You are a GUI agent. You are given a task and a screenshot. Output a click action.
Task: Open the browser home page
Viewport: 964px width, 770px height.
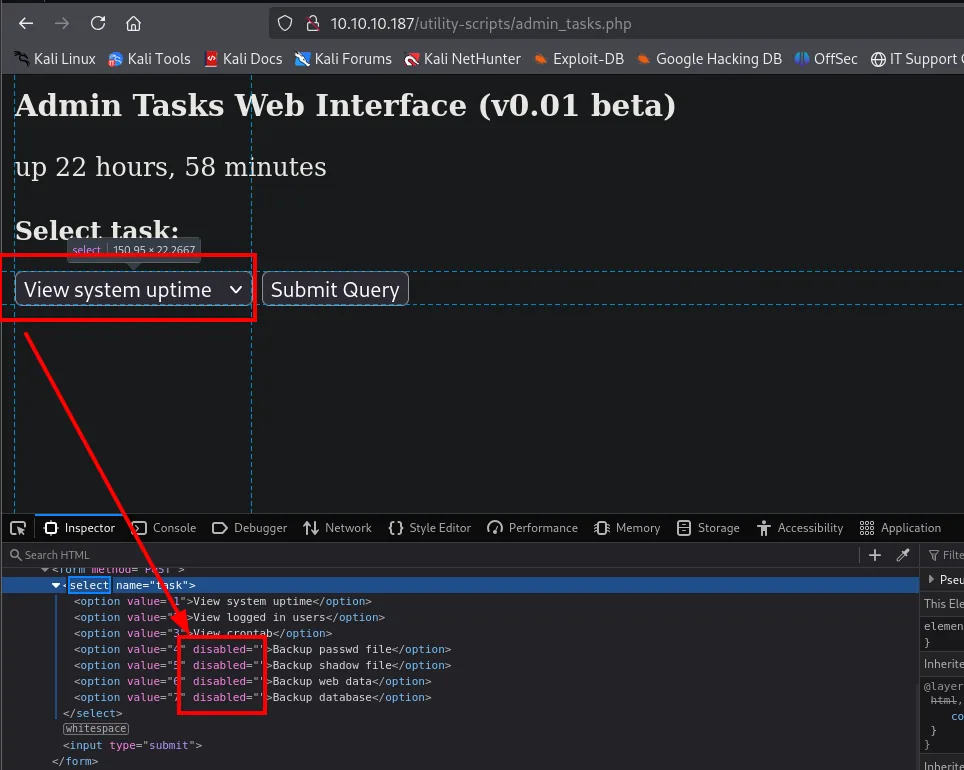click(x=133, y=23)
